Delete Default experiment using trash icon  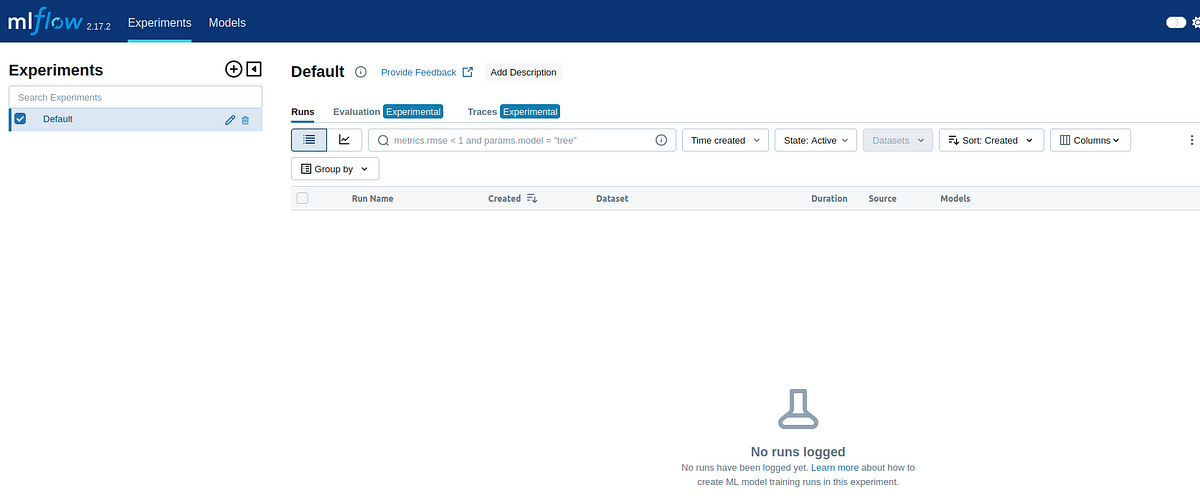[x=245, y=120]
